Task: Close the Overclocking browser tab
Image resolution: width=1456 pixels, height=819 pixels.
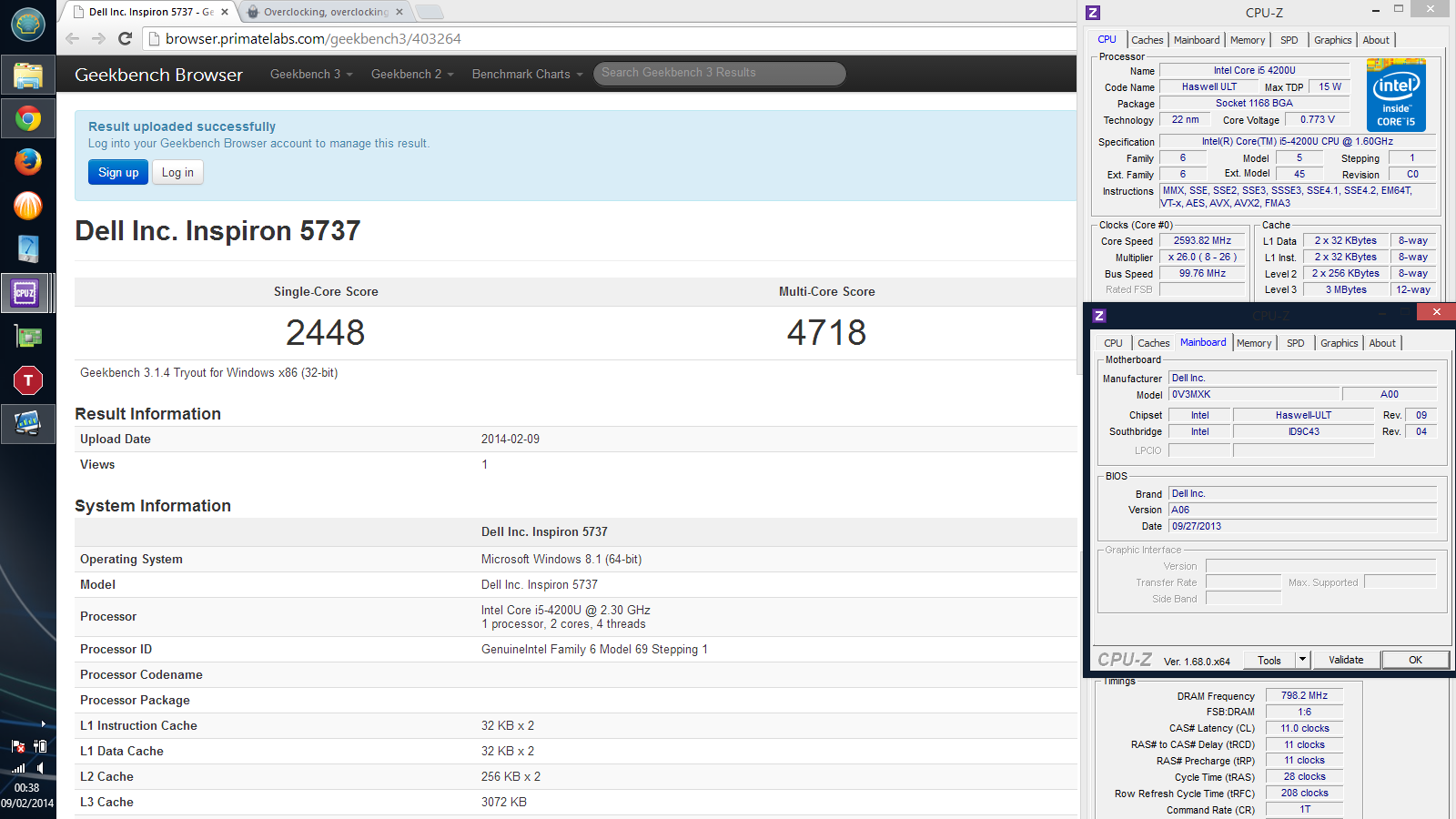Action: (399, 12)
